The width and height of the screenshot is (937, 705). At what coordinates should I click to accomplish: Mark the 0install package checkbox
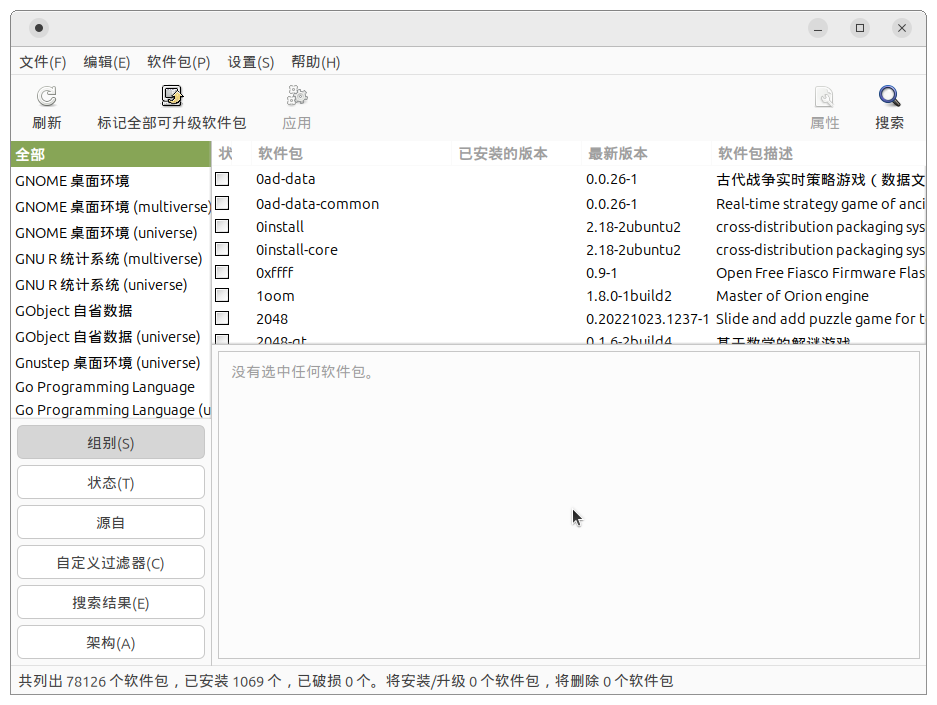(222, 227)
